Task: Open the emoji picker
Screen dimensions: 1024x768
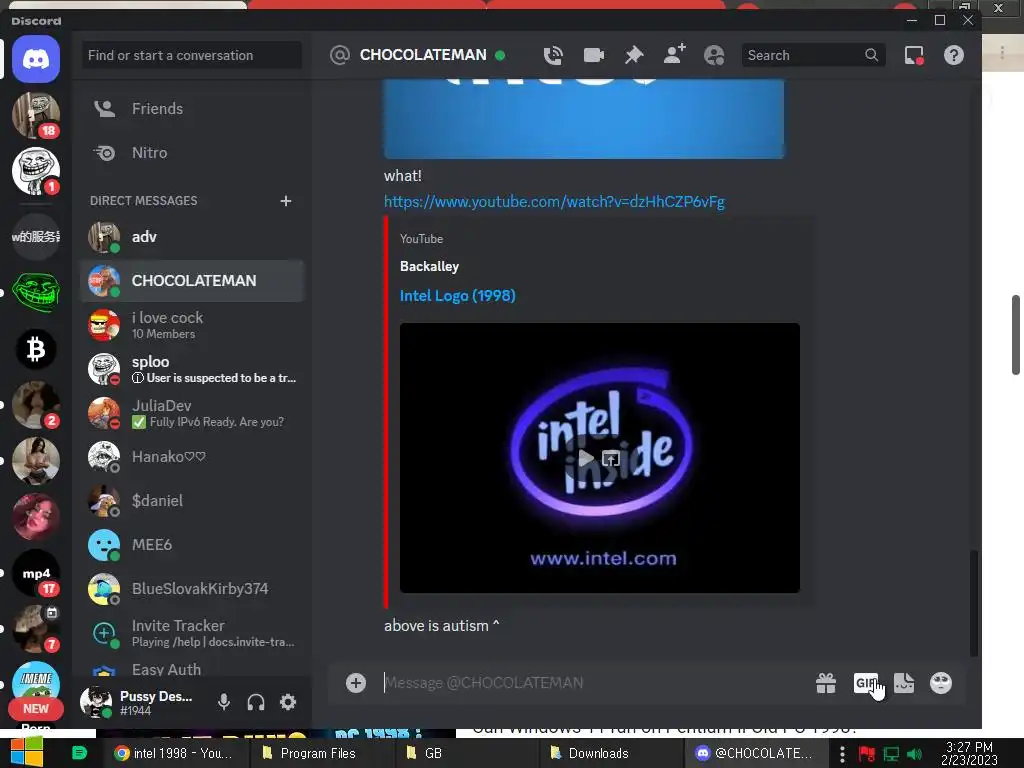Action: pos(940,683)
